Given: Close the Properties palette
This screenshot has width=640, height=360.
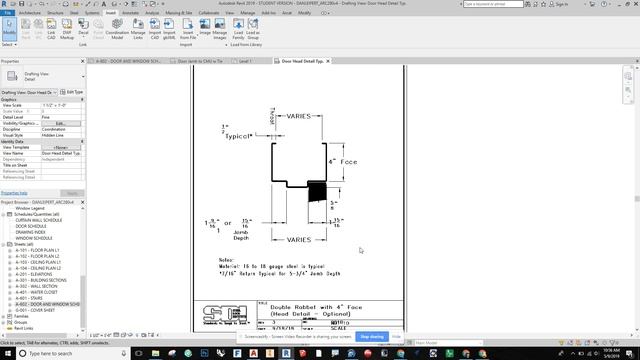Looking at the screenshot, I should (82, 61).
